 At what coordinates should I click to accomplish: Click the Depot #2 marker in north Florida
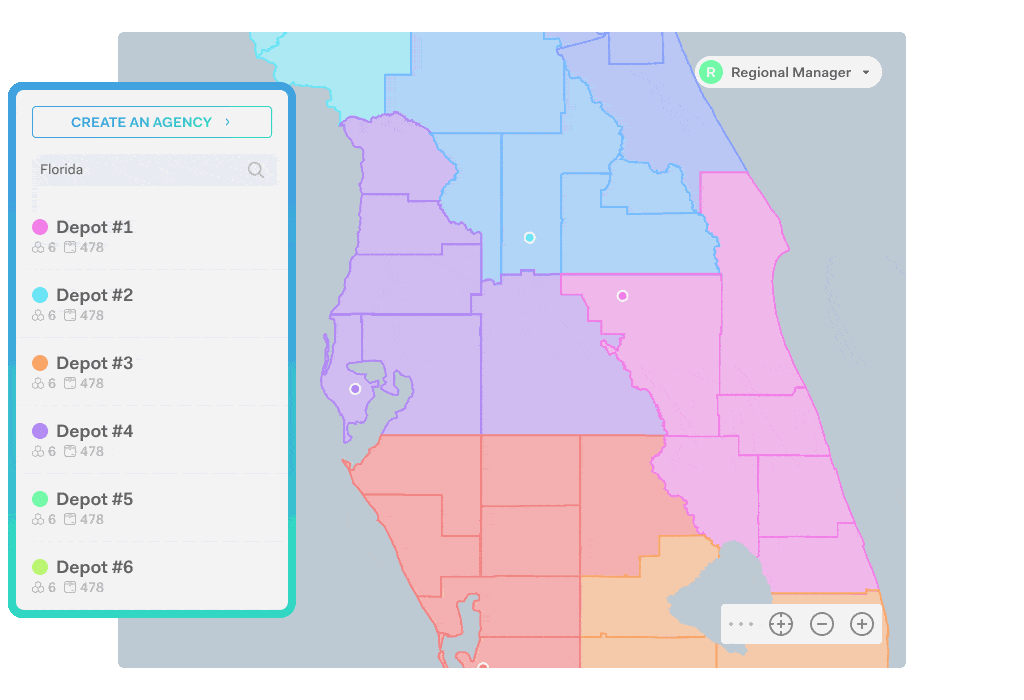[529, 237]
